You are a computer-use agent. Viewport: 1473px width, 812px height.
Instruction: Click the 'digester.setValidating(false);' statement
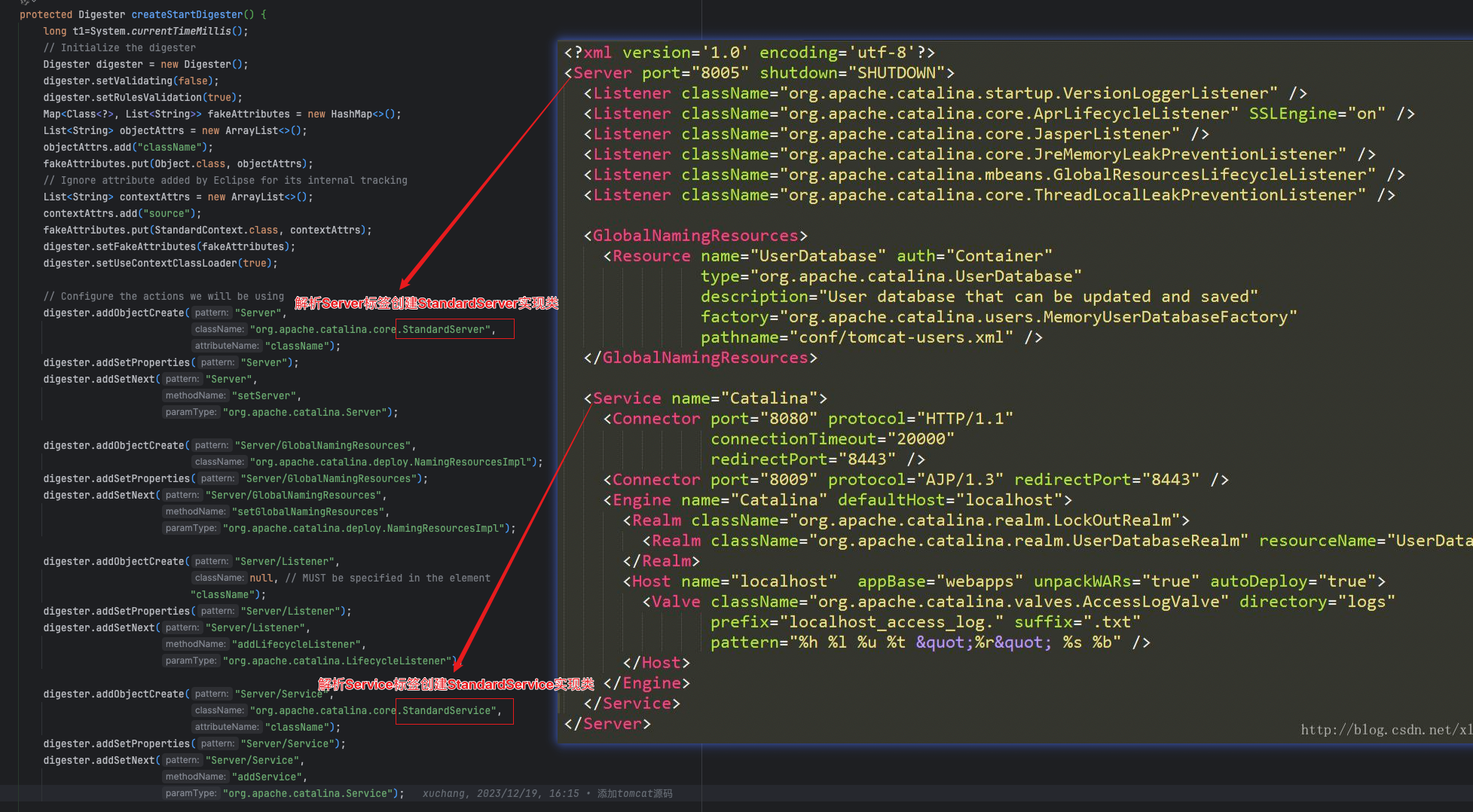pos(131,81)
